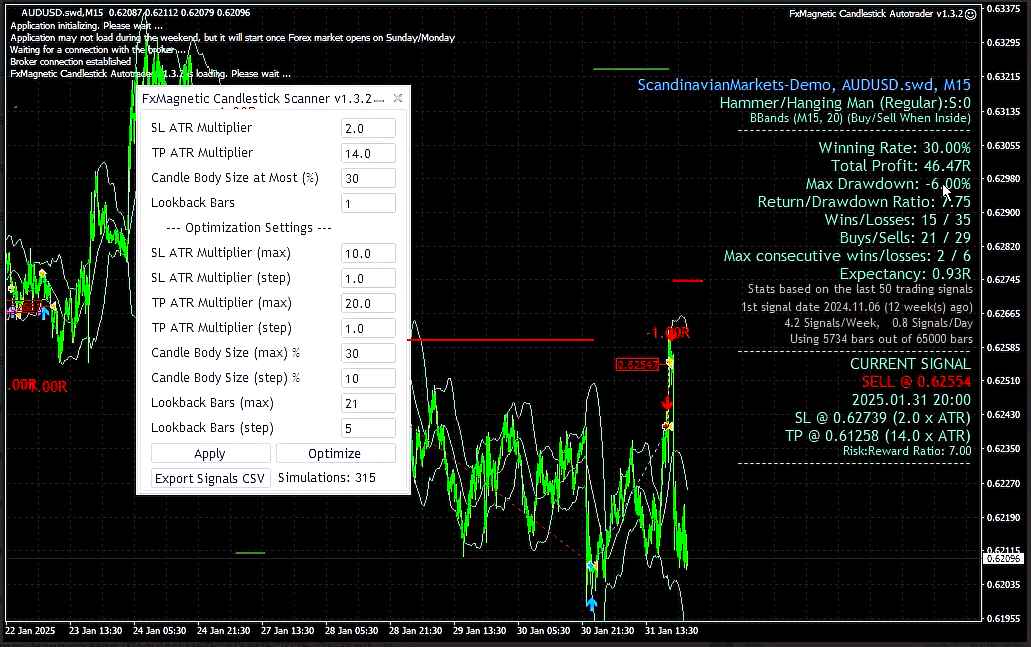Viewport: 1031px width, 647px height.
Task: Click the Candle Body Size (max) % field
Action: pyautogui.click(x=368, y=353)
